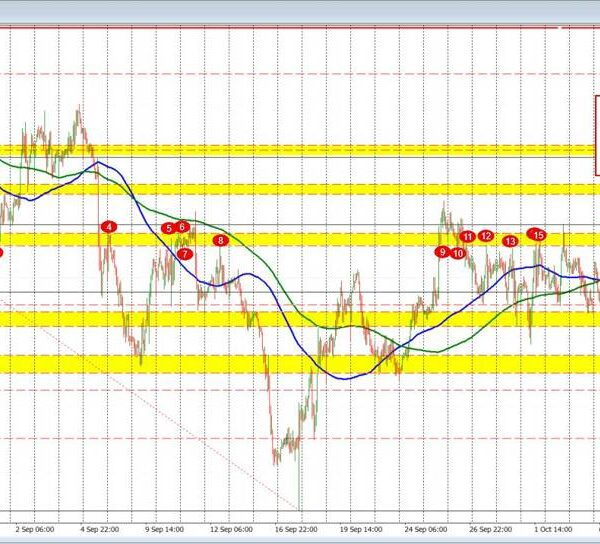Select the red marker labeled 7
The width and height of the screenshot is (600, 544).
[x=186, y=254]
